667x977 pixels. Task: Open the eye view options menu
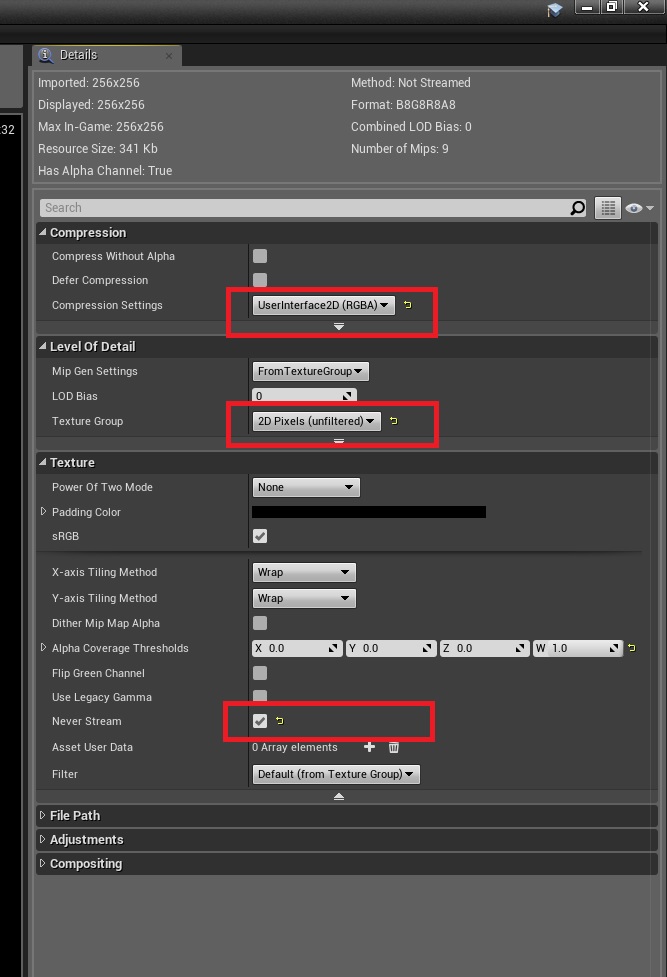click(x=638, y=208)
